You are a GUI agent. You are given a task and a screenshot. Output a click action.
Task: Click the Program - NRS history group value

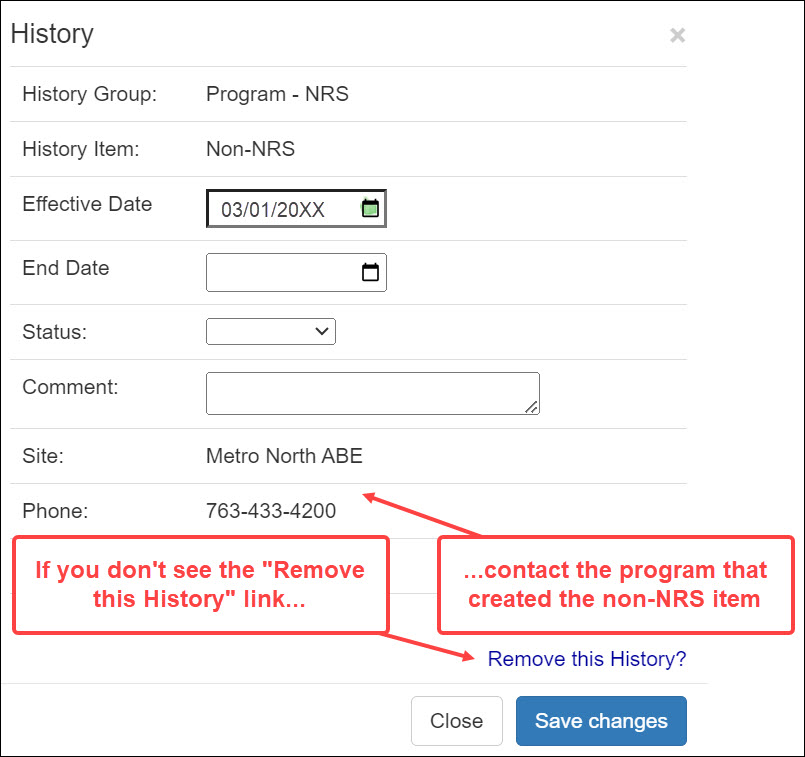pos(277,94)
